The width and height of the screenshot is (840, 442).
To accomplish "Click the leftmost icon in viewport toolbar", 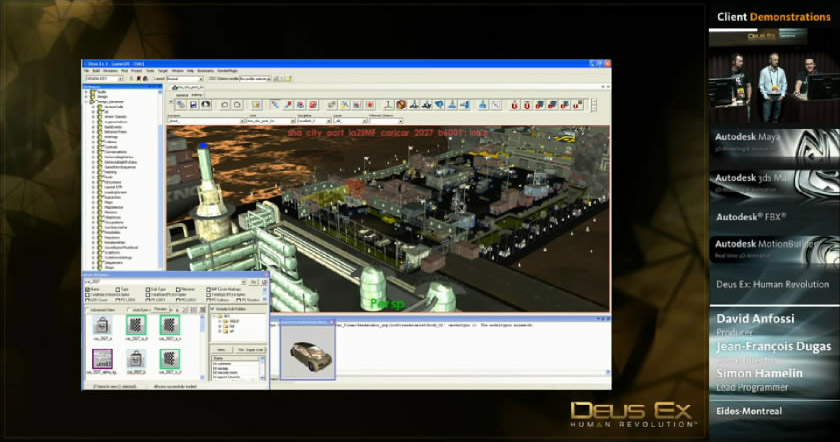I will (178, 104).
